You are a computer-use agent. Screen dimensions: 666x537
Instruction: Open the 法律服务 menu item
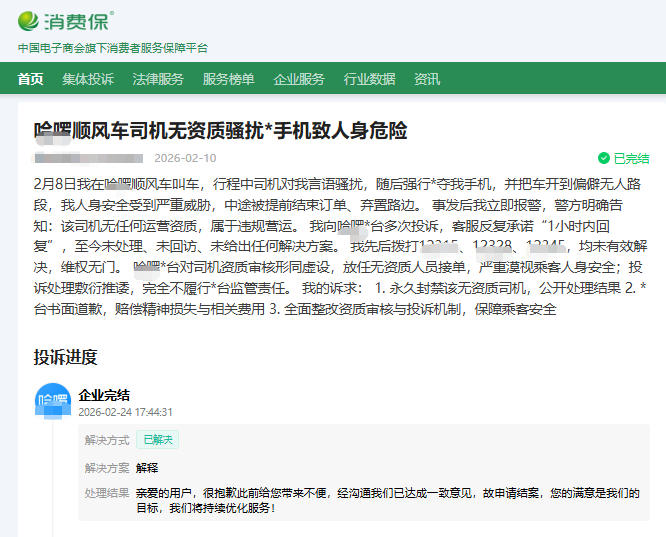[158, 79]
